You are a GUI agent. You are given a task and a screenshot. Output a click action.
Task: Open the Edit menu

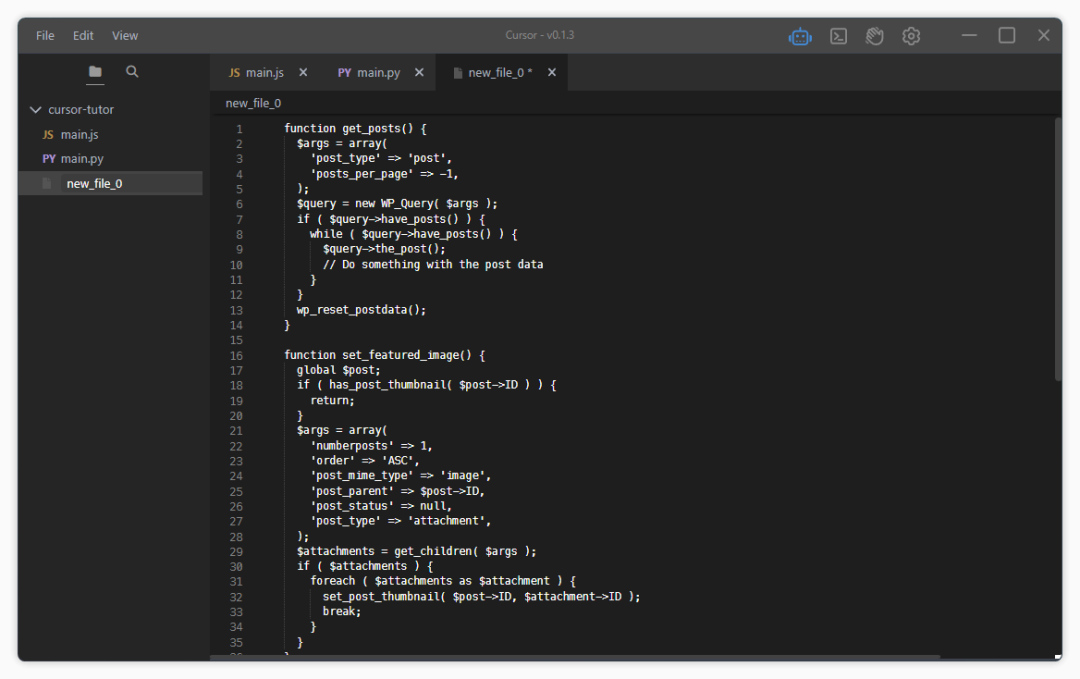pos(83,36)
